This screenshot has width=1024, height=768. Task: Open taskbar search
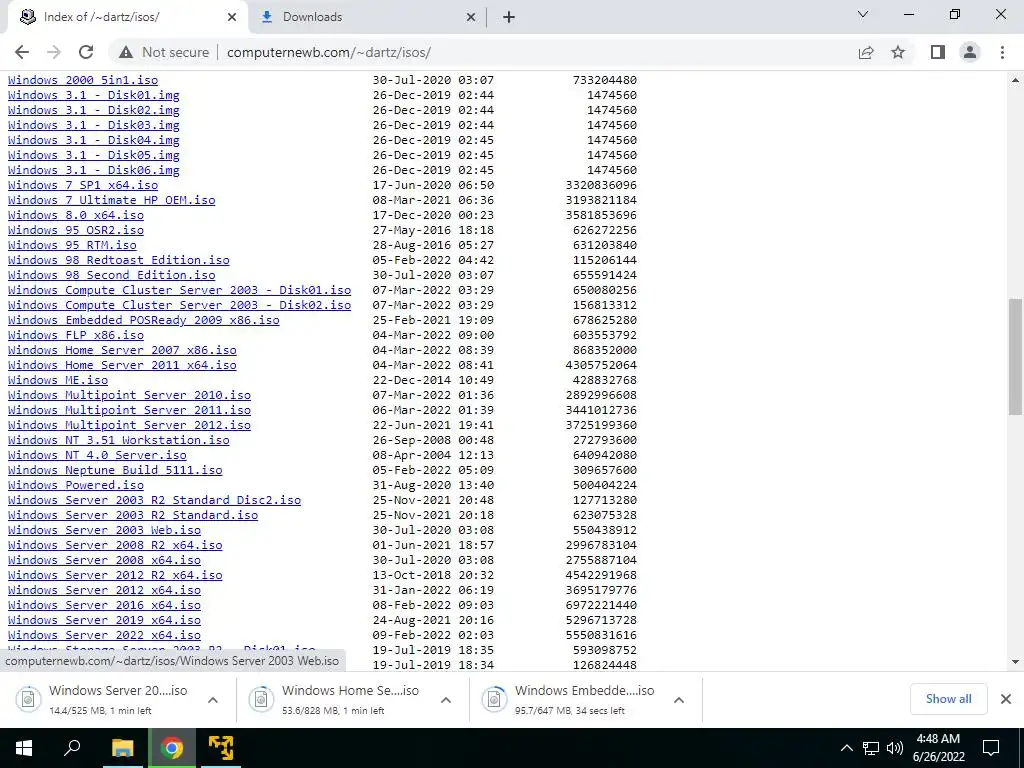(x=72, y=748)
